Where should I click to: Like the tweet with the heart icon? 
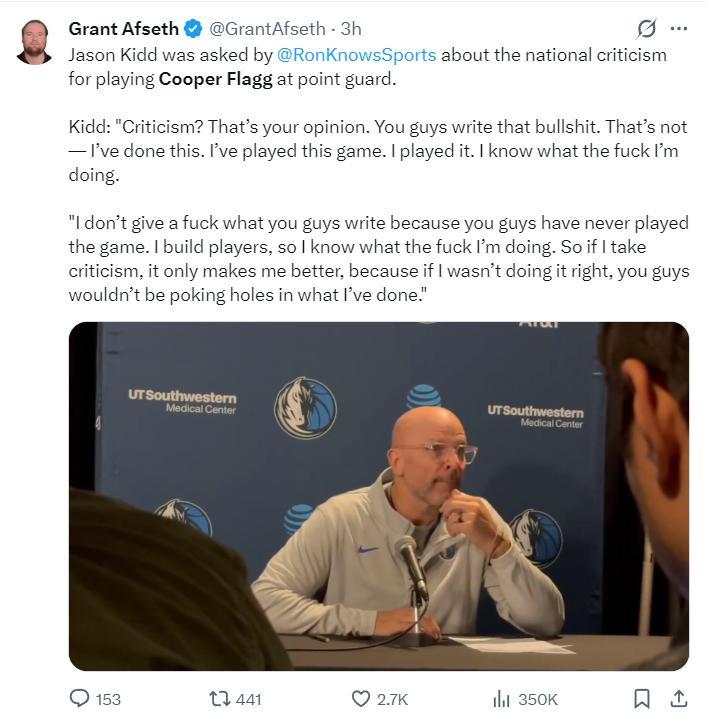click(x=361, y=699)
